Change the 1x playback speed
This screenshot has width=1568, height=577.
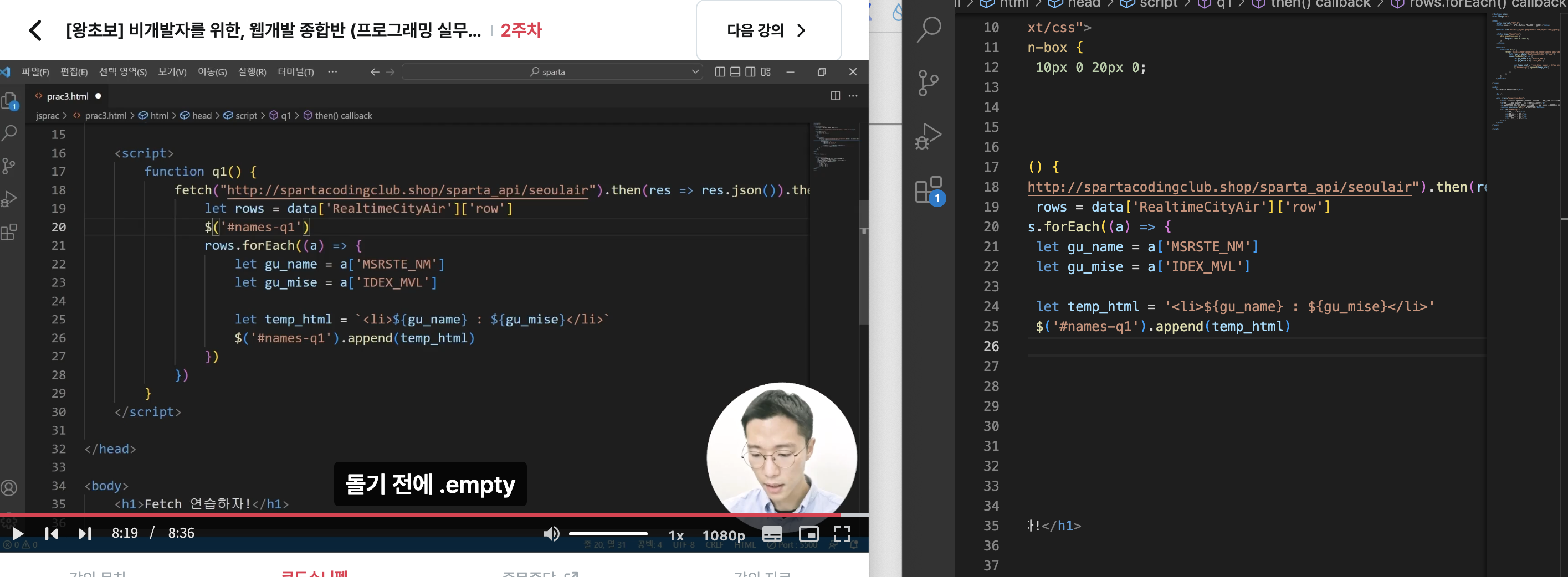click(675, 535)
